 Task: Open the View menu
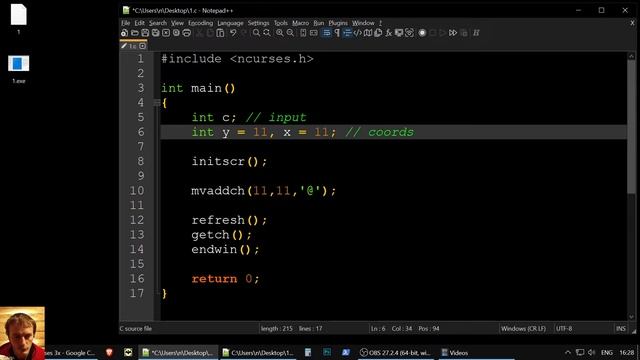click(177, 23)
